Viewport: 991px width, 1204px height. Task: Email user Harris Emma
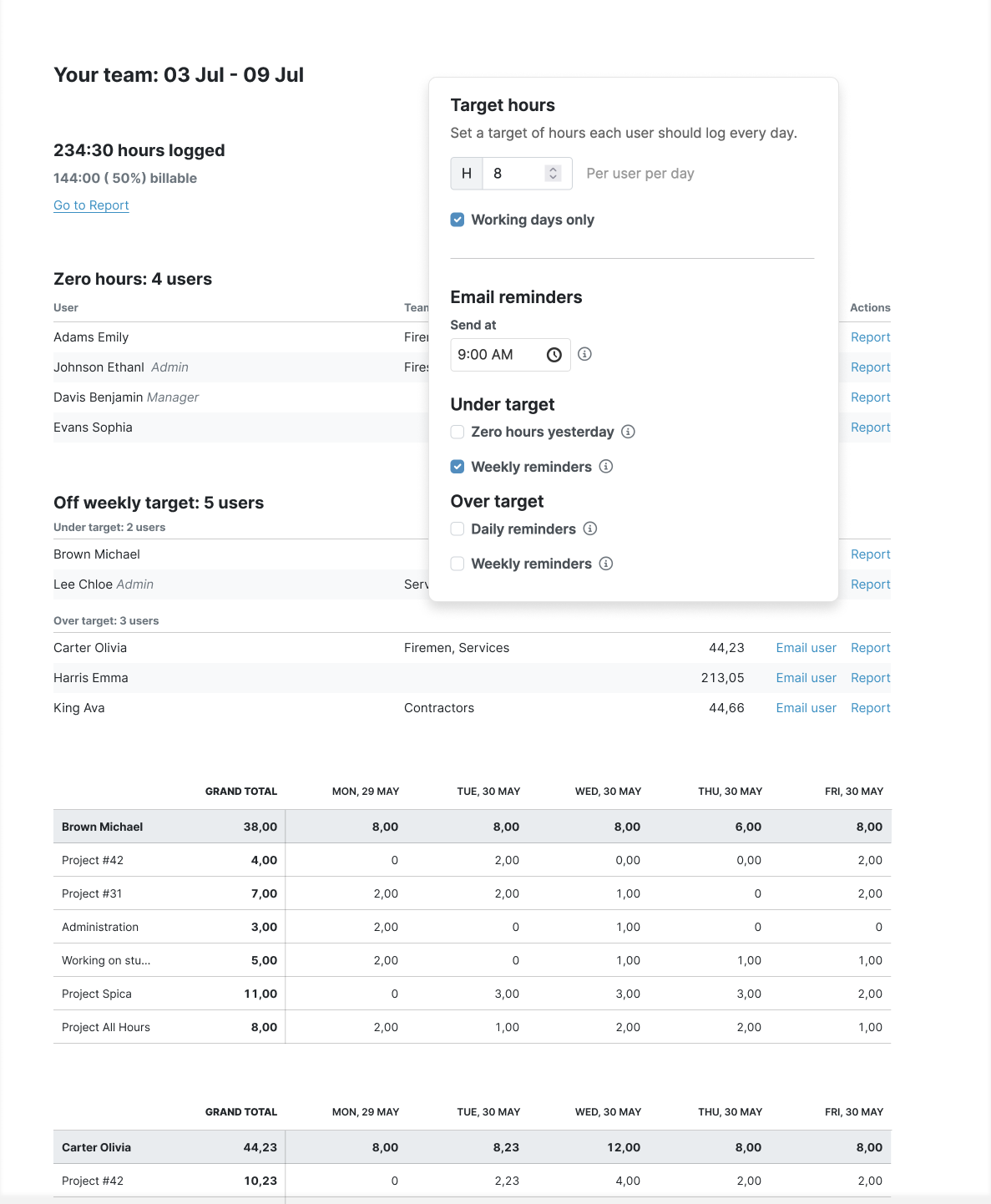pos(805,677)
